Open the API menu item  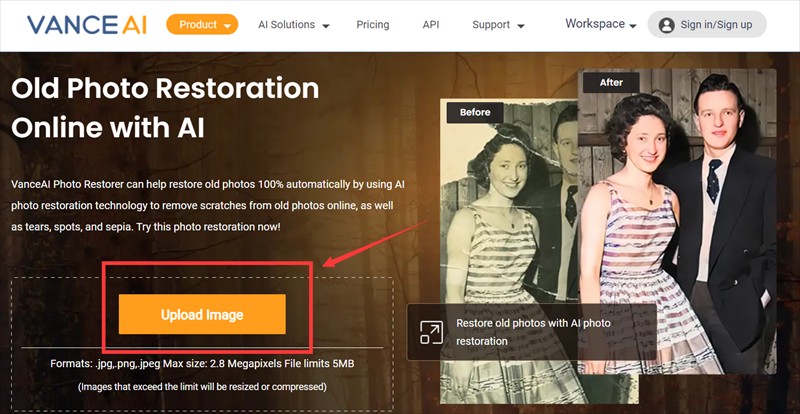click(431, 25)
